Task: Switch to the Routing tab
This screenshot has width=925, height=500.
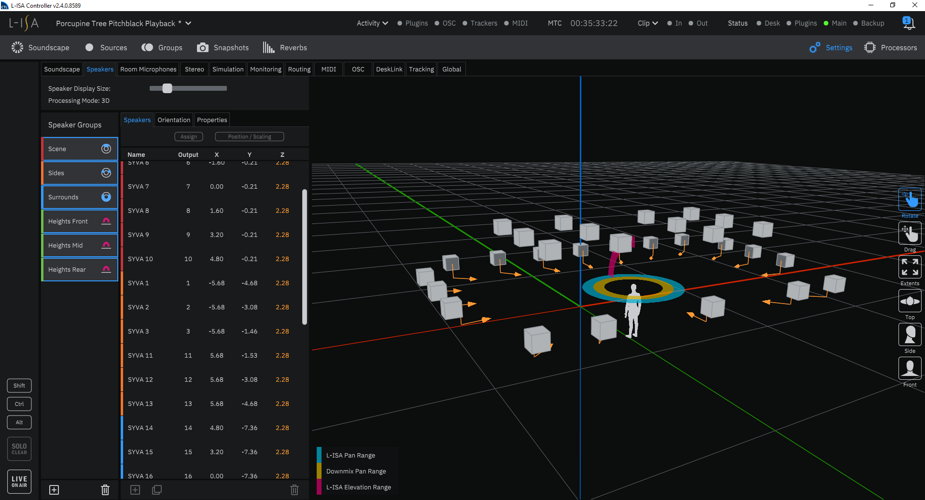Action: click(x=299, y=69)
